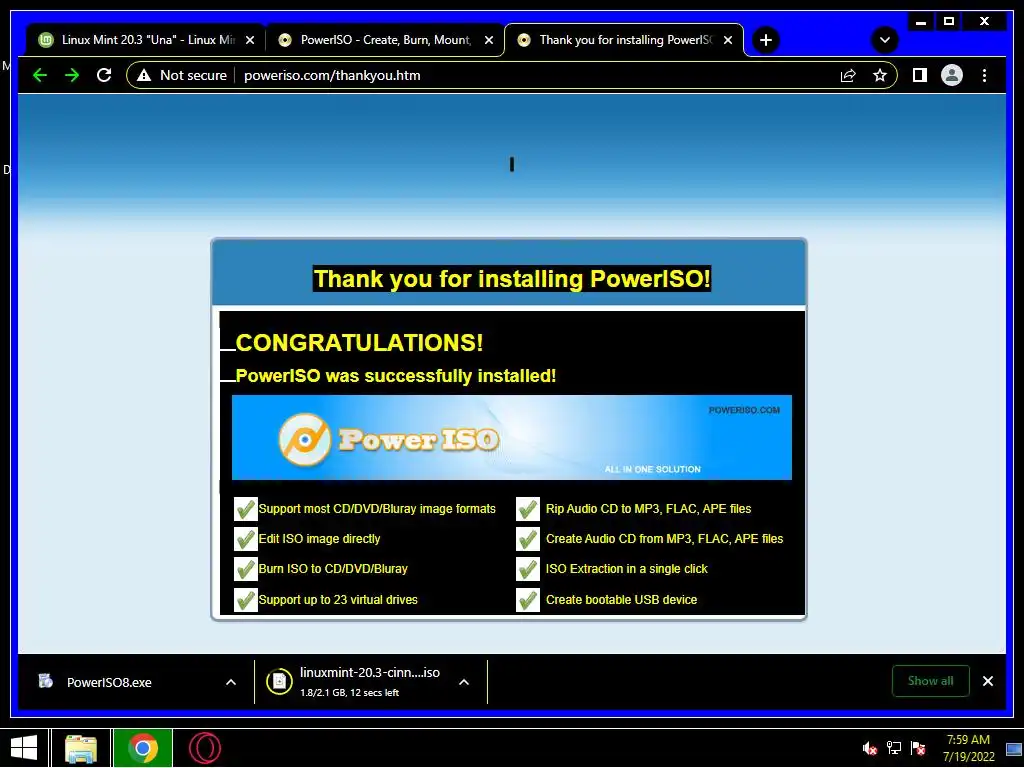Expand options for PowerISO8.exe download
1024x768 pixels.
tap(231, 682)
